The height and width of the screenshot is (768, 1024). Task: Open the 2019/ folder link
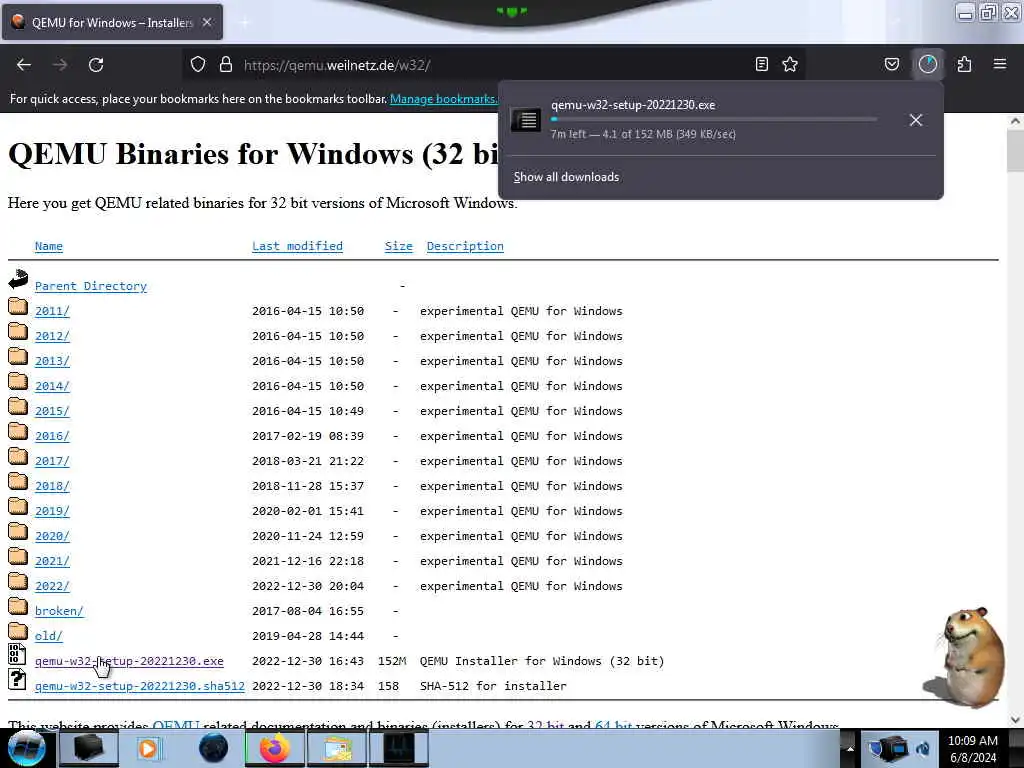coord(52,511)
